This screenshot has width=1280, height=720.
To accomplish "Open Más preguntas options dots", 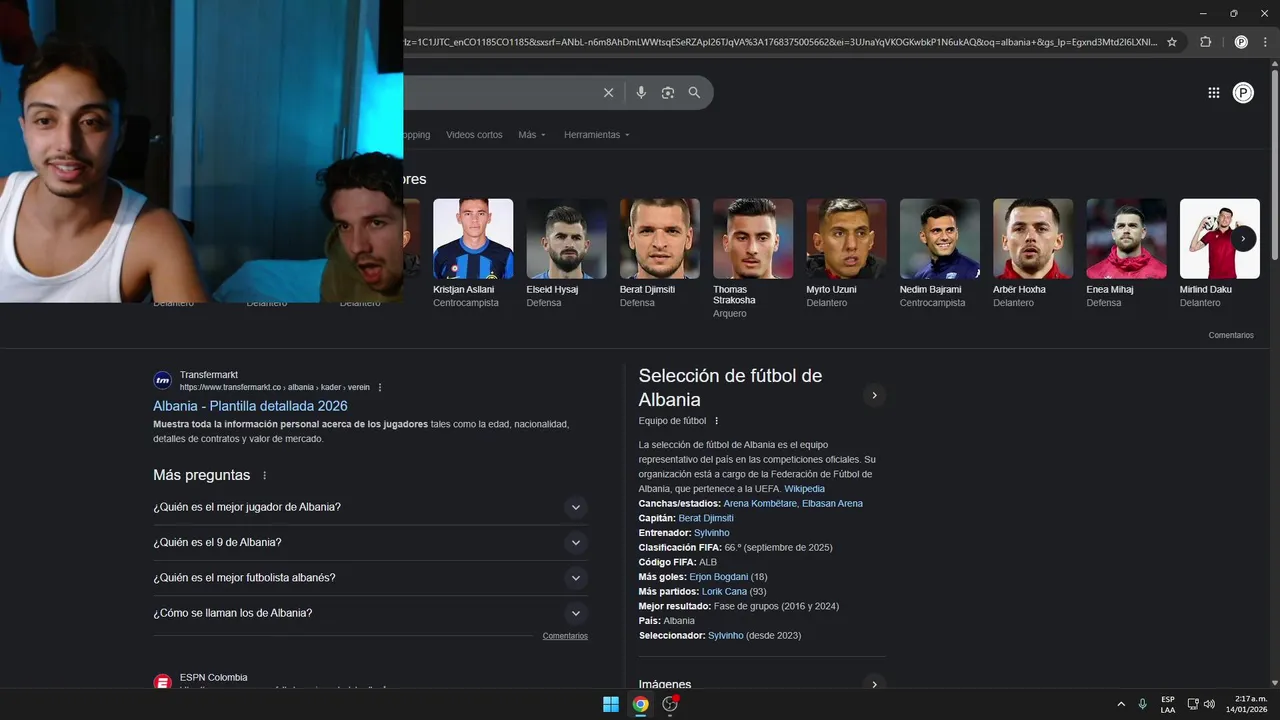I will point(264,476).
